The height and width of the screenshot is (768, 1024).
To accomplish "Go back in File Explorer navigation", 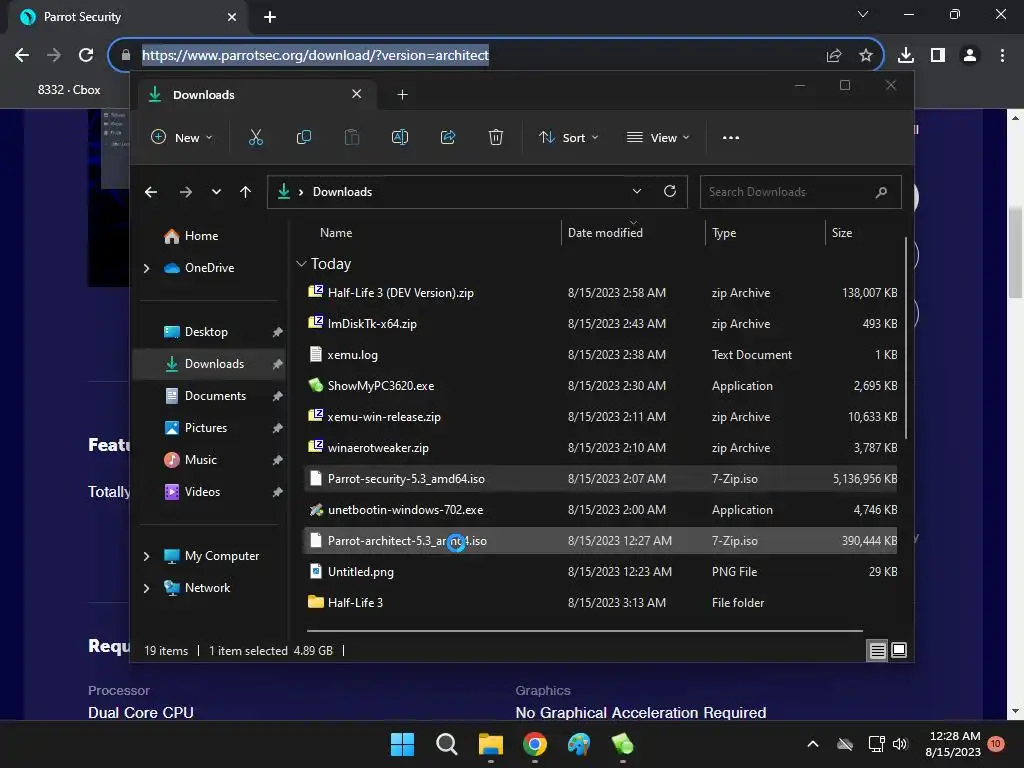I will 151,192.
